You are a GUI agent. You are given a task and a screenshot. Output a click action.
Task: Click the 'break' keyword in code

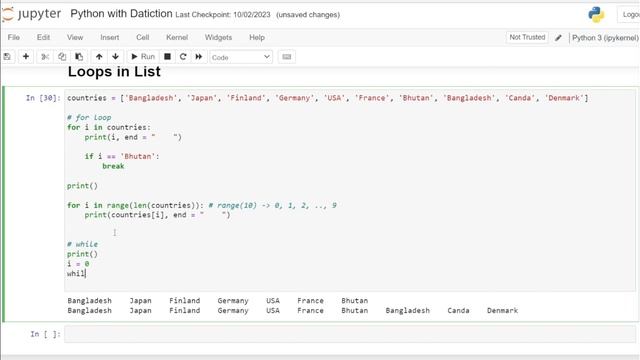pyautogui.click(x=113, y=166)
